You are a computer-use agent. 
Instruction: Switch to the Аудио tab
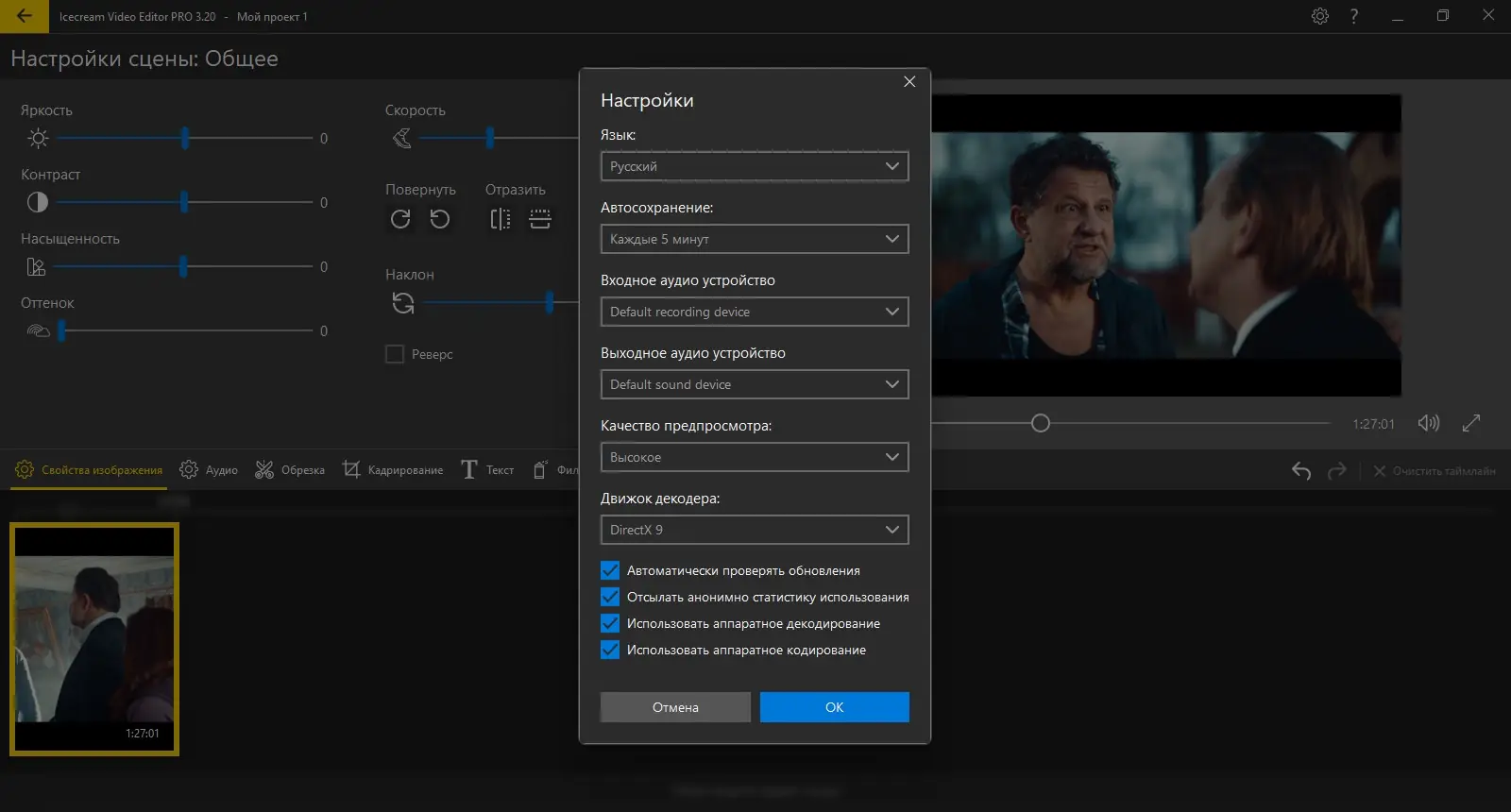(210, 469)
